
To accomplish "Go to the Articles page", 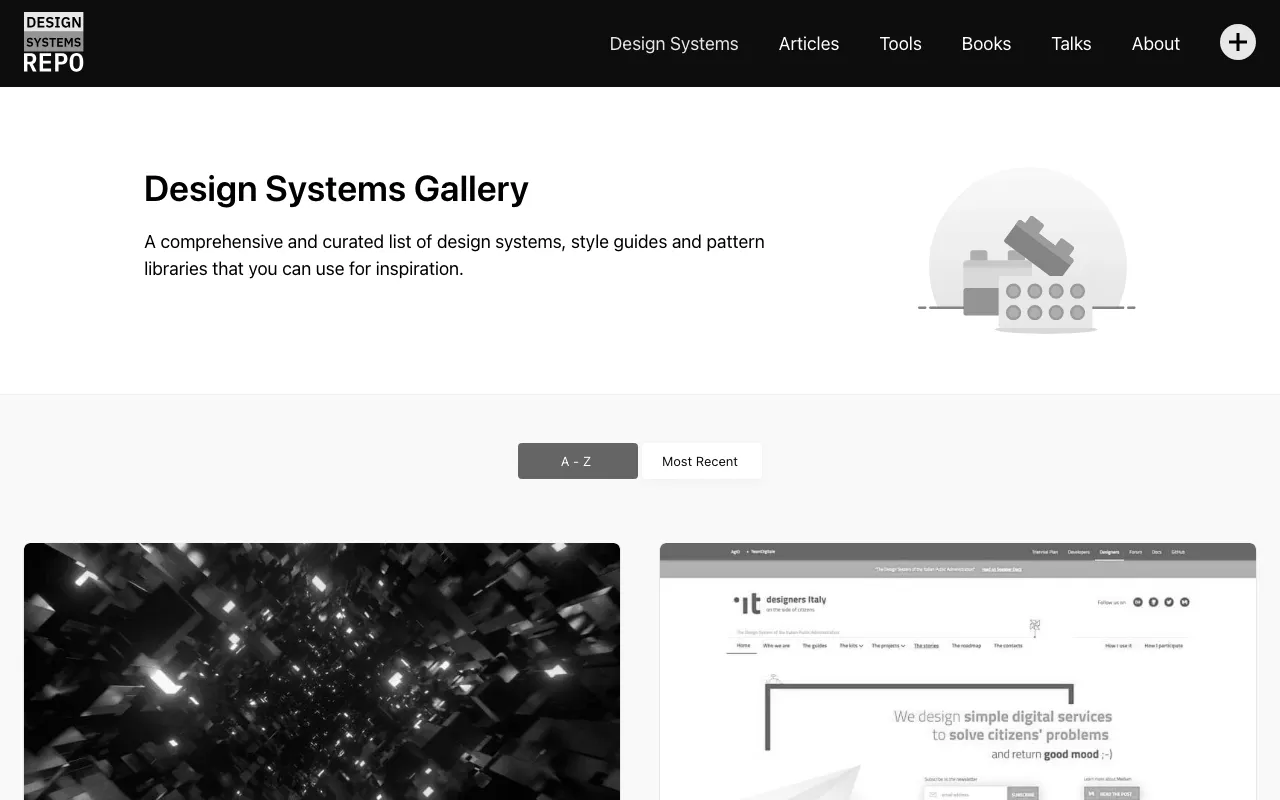I will coord(809,44).
